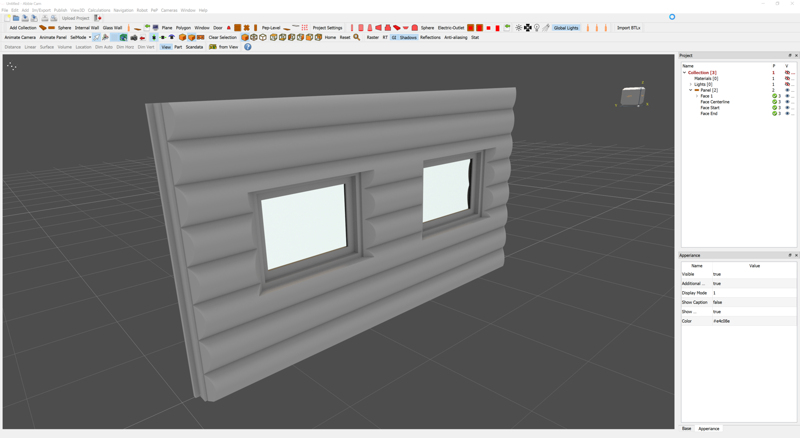
Task: Toggle hidden eye for Collection [3]
Action: (787, 72)
